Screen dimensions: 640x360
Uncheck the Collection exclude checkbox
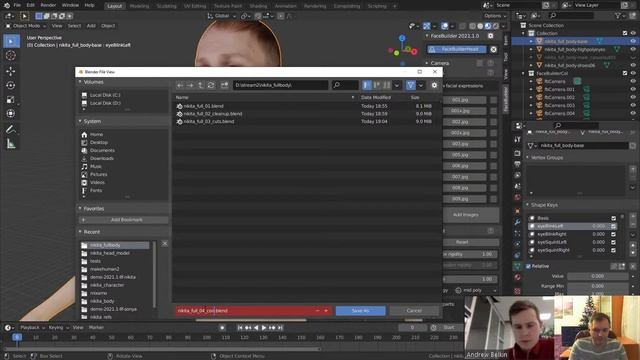pyautogui.click(x=625, y=33)
